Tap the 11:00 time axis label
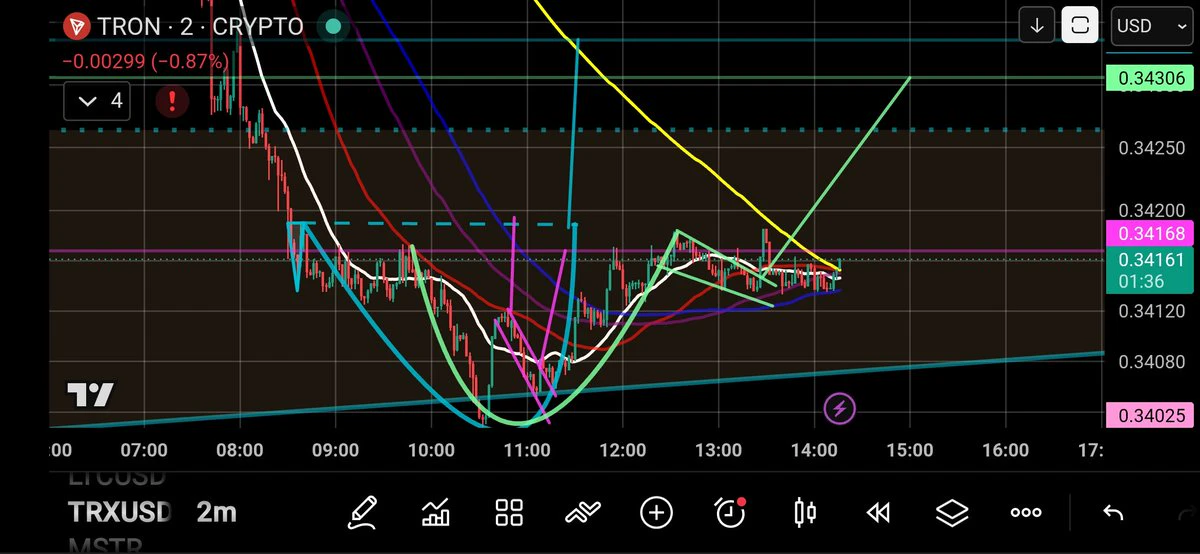The image size is (1200, 554). point(526,451)
